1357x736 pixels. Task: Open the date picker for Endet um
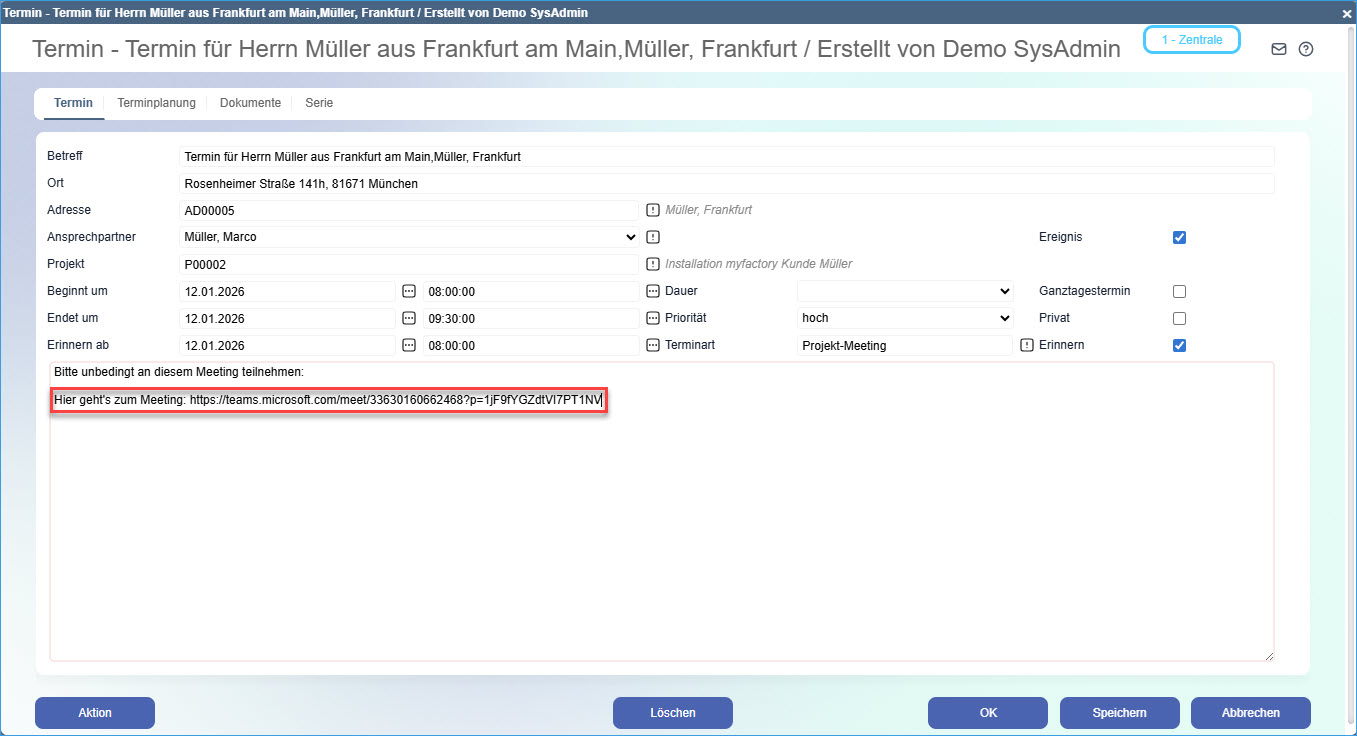click(x=408, y=318)
